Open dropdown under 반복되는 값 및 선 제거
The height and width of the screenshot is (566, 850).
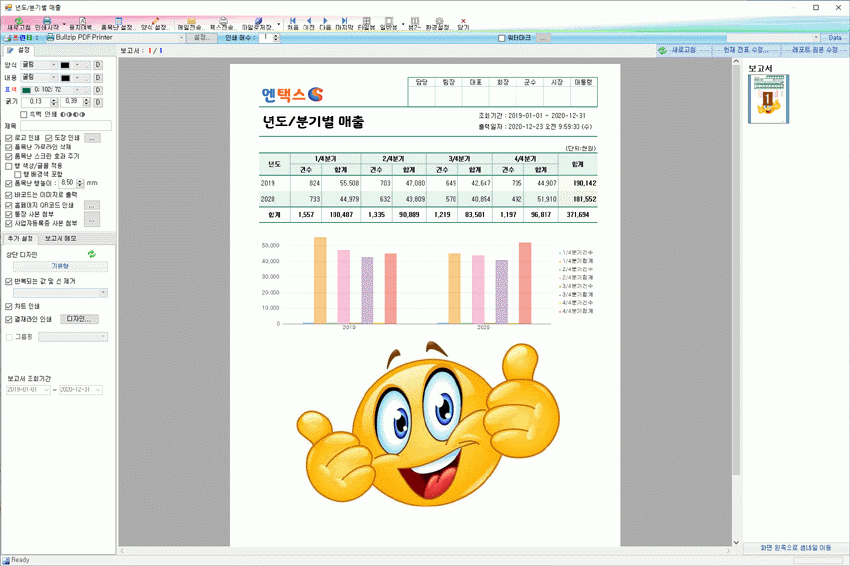coord(103,293)
